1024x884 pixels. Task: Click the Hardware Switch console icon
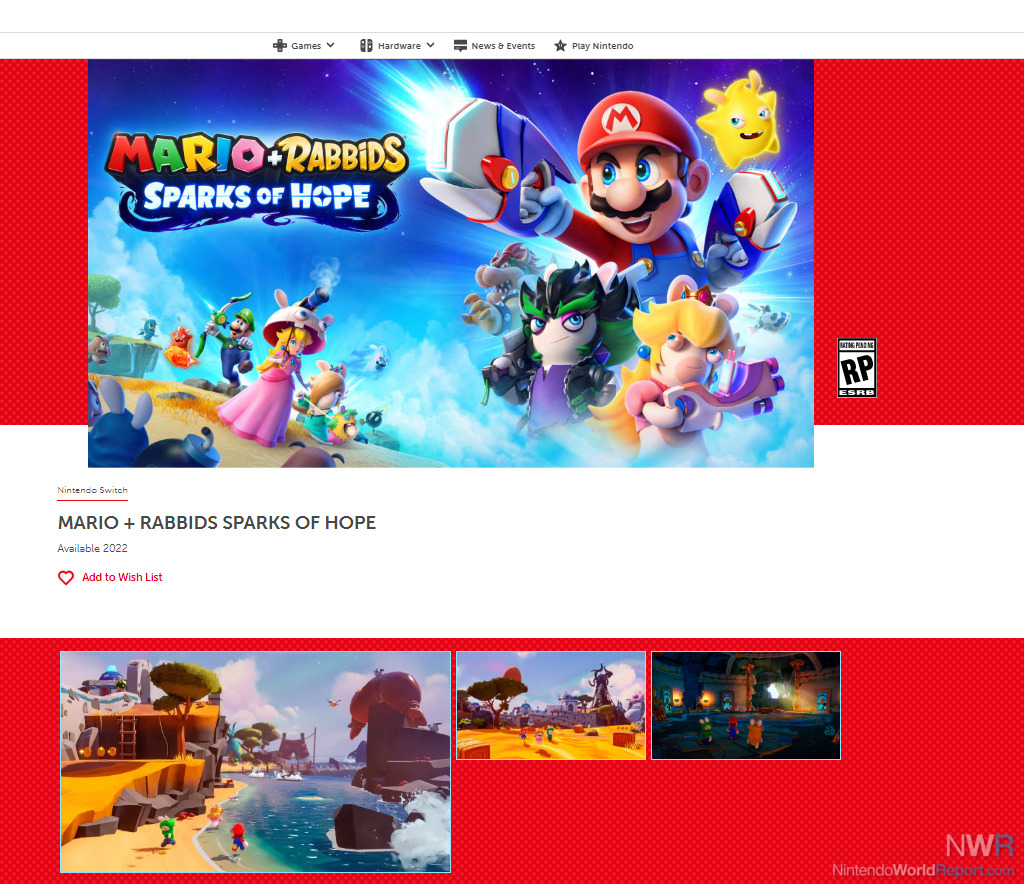pyautogui.click(x=366, y=46)
